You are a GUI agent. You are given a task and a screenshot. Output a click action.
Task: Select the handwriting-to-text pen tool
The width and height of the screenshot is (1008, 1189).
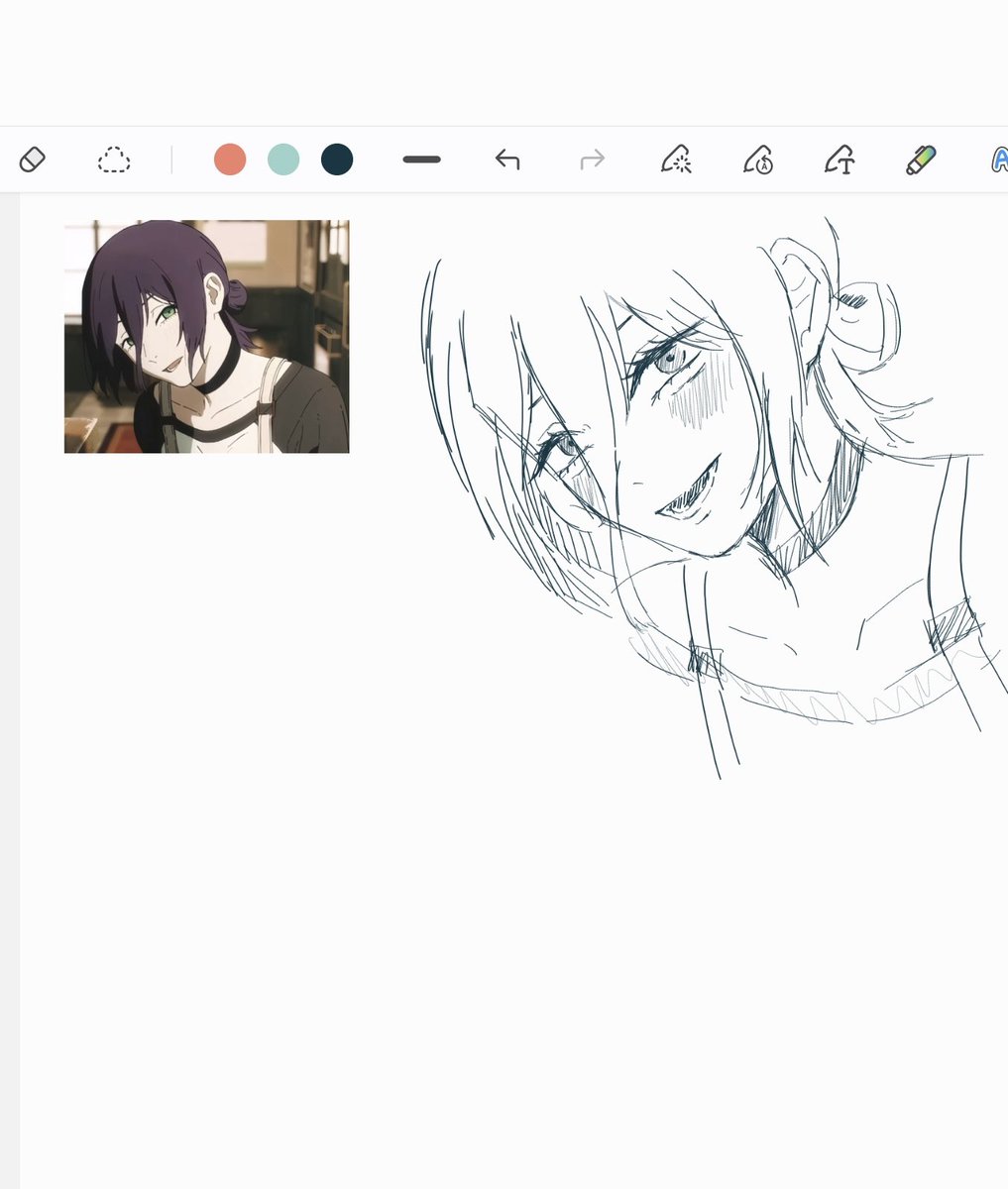[840, 160]
